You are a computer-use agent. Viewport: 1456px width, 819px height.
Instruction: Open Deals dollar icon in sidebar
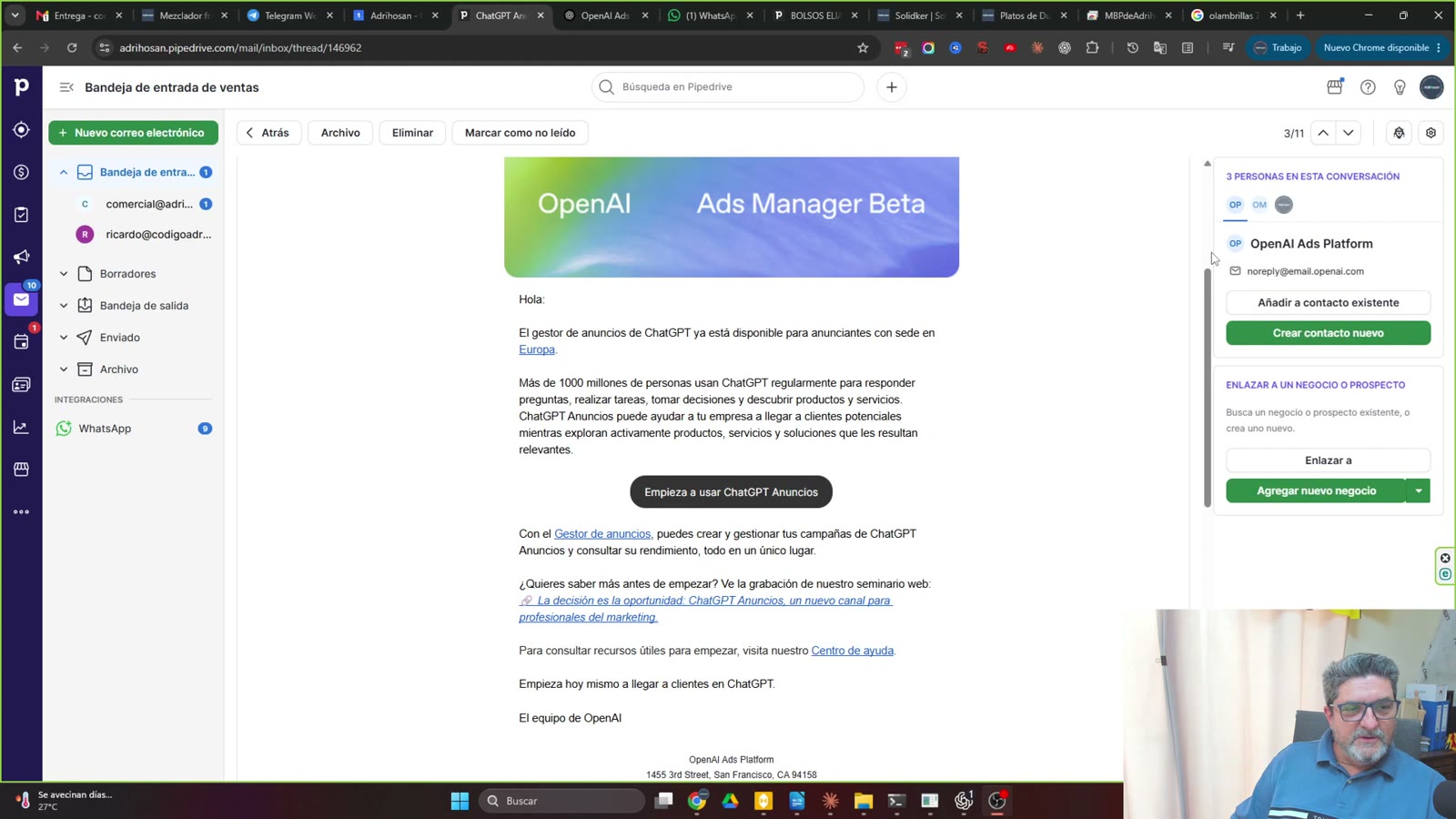[x=21, y=172]
